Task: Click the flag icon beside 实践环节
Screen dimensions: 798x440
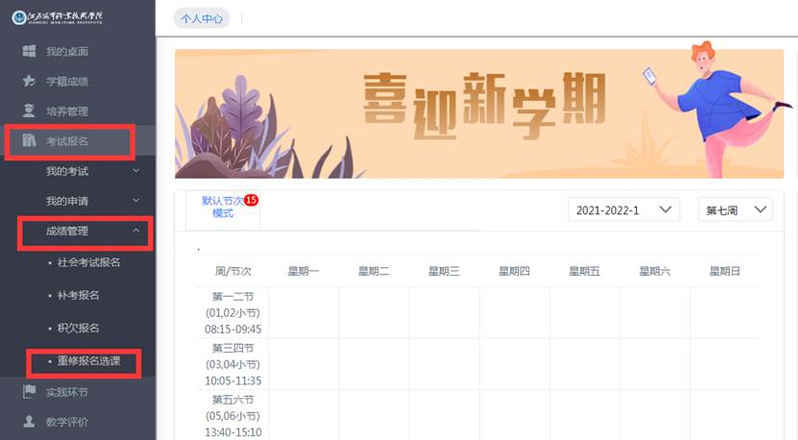Action: tap(29, 391)
